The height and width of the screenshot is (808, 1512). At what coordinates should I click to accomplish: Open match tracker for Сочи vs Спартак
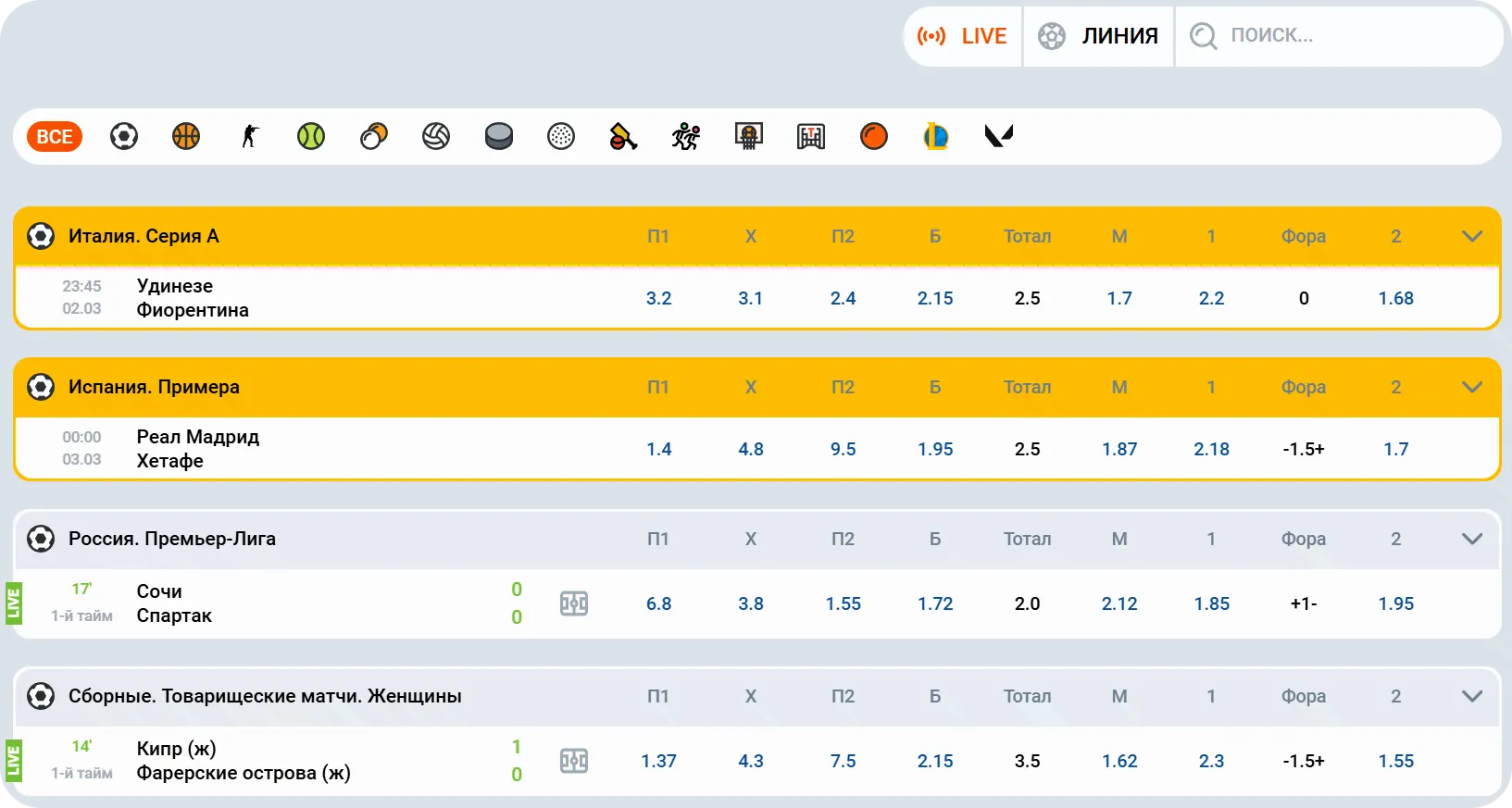coord(574,603)
